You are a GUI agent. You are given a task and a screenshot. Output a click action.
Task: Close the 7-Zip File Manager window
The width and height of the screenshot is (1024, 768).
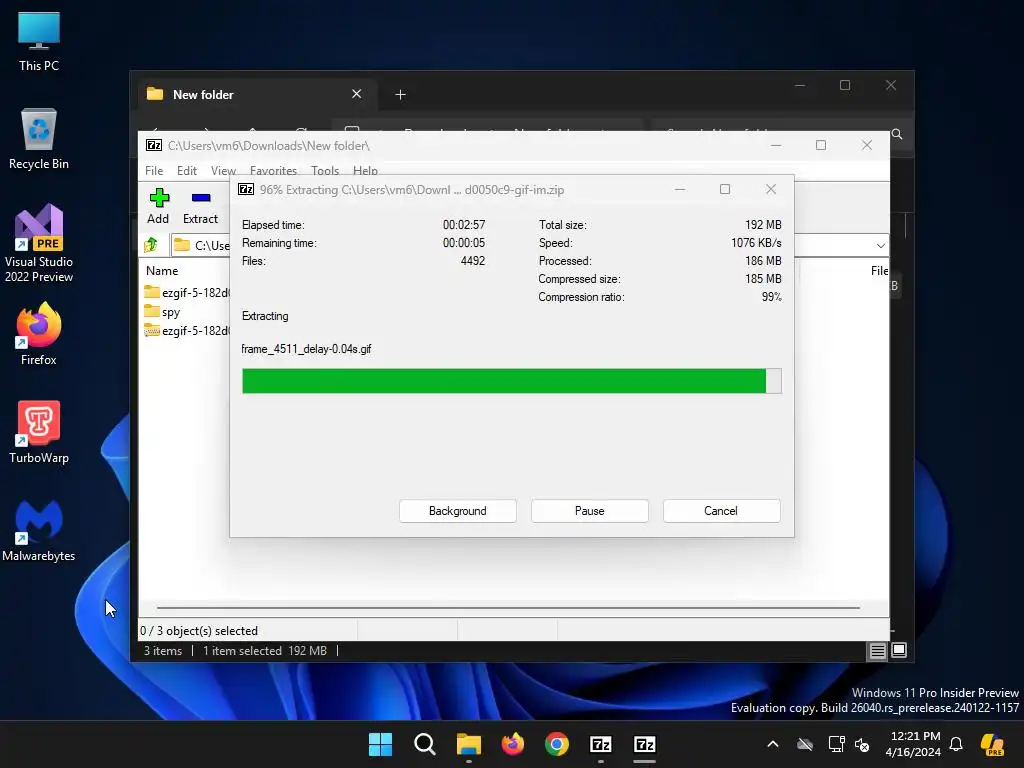point(867,145)
